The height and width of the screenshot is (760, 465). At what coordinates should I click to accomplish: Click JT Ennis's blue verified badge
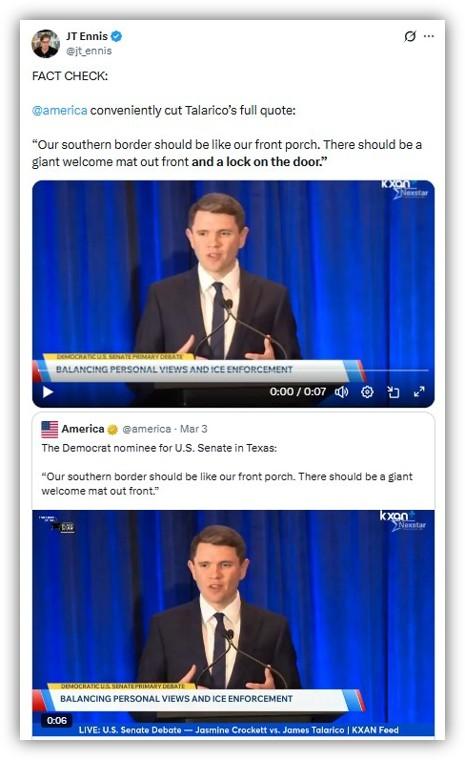[116, 36]
